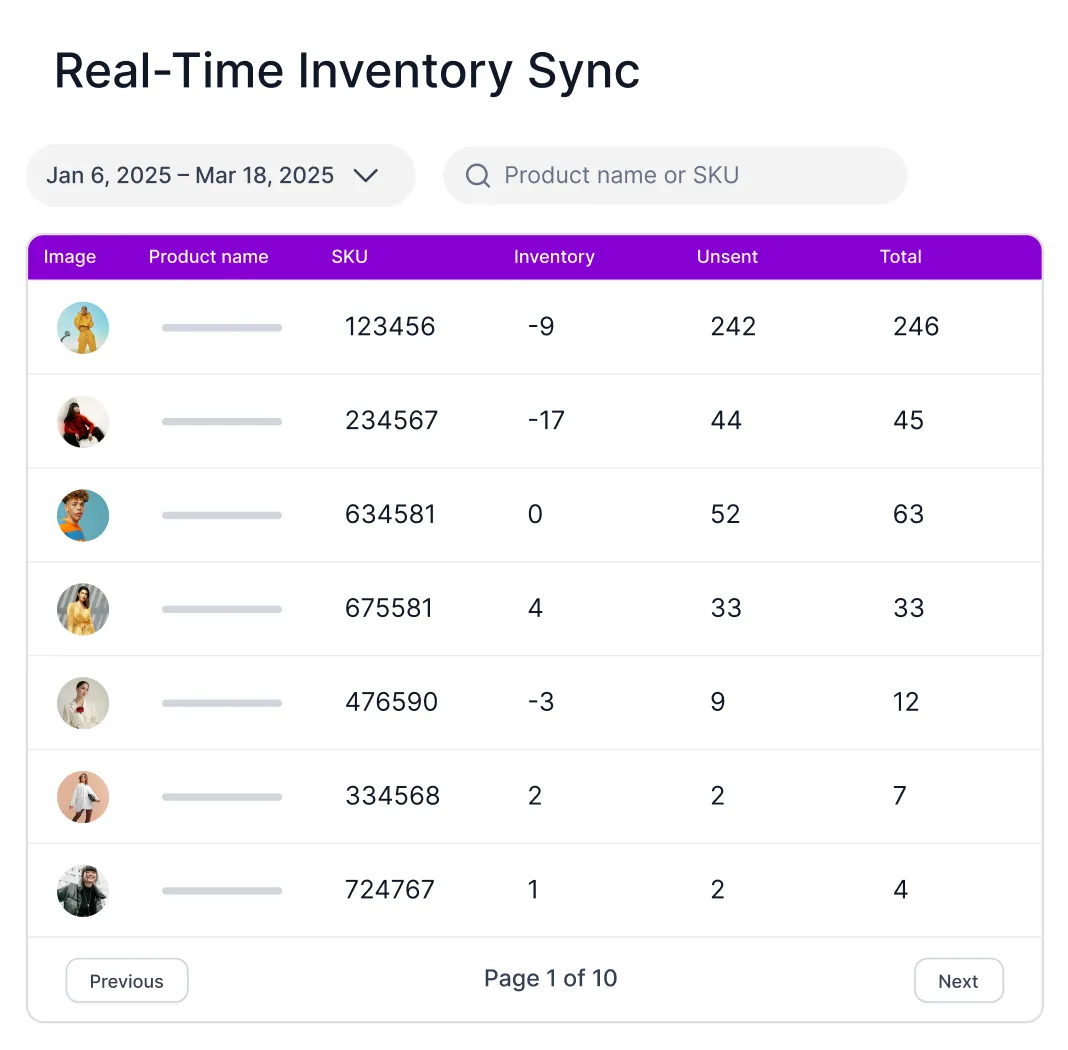The image size is (1068, 1050).
Task: Open product thumbnail for SKU 334568
Action: [83, 797]
